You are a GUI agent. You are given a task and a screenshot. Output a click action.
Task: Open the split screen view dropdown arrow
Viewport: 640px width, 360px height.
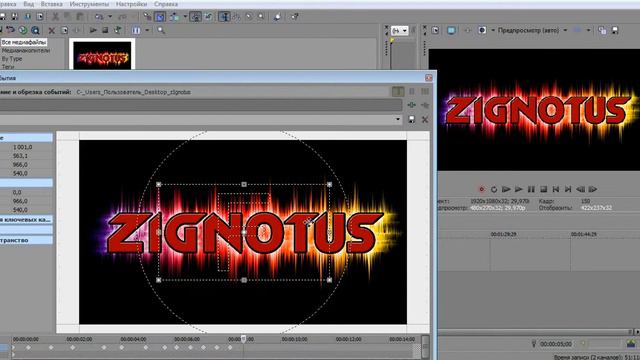[x=493, y=30]
